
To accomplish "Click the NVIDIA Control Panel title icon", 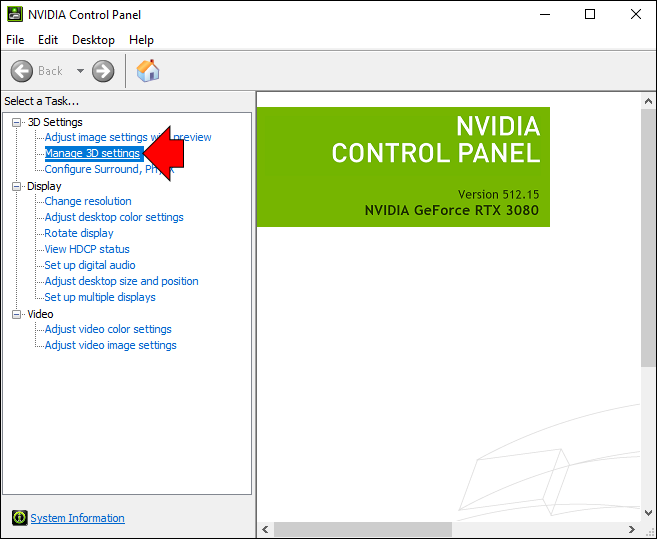I will point(15,14).
